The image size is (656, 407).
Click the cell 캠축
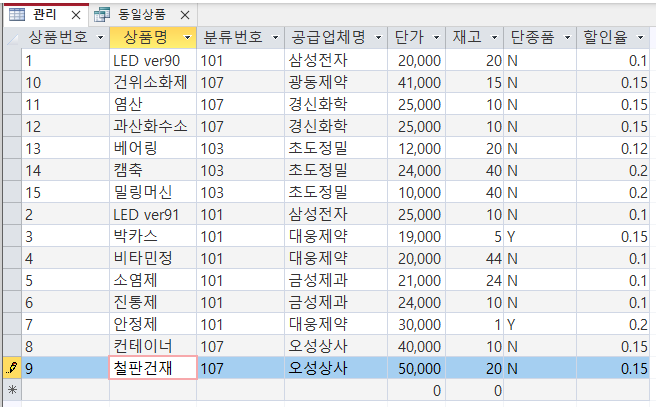(x=153, y=170)
